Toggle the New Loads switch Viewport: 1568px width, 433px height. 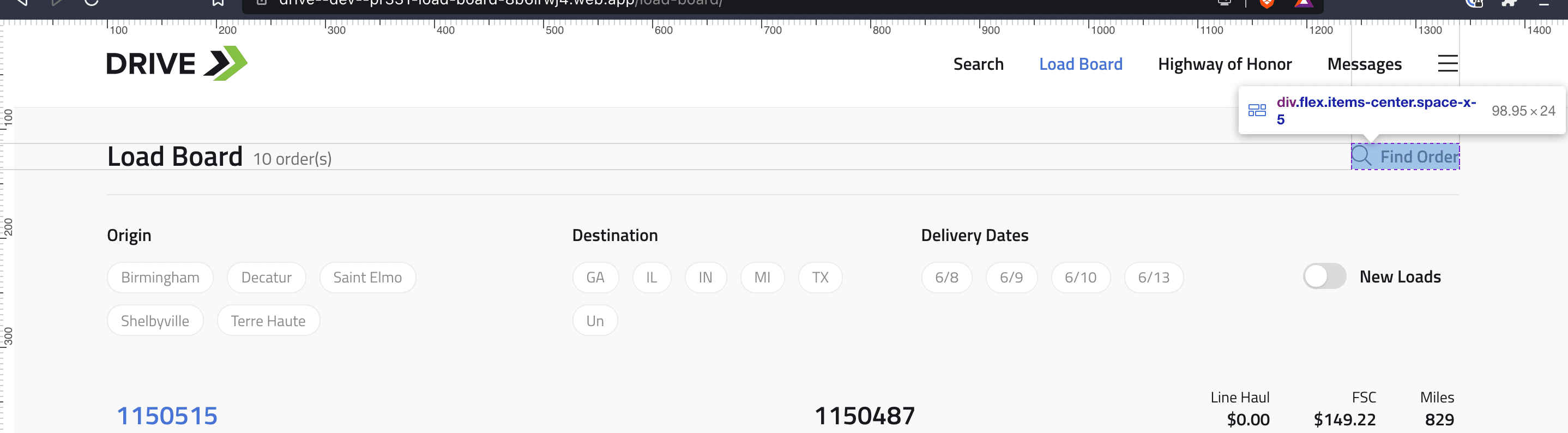pyautogui.click(x=1324, y=276)
